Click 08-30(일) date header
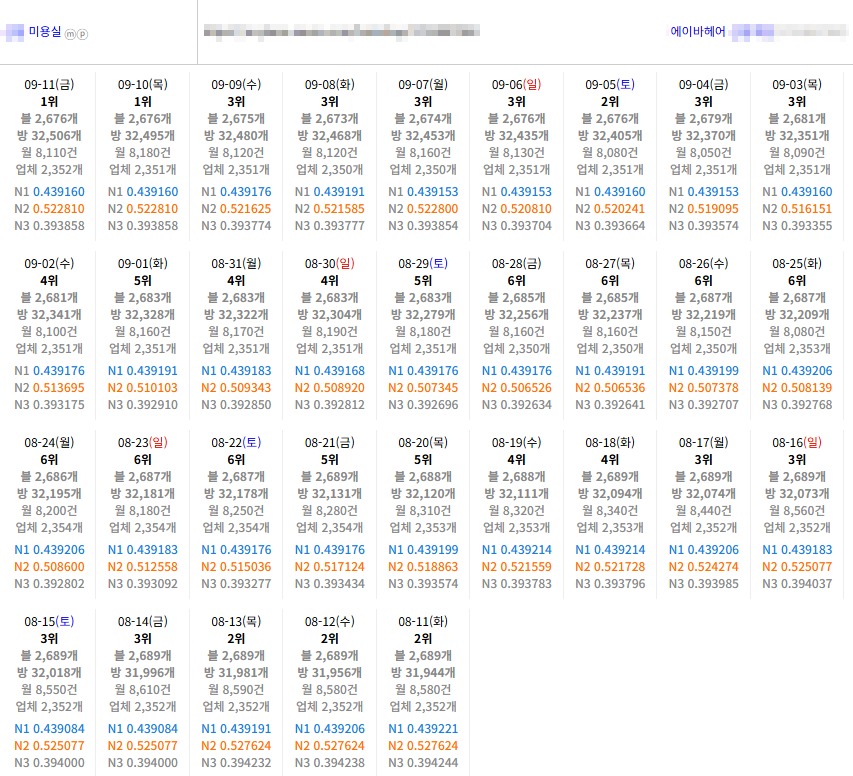Image resolution: width=853 pixels, height=776 pixels. pyautogui.click(x=330, y=263)
